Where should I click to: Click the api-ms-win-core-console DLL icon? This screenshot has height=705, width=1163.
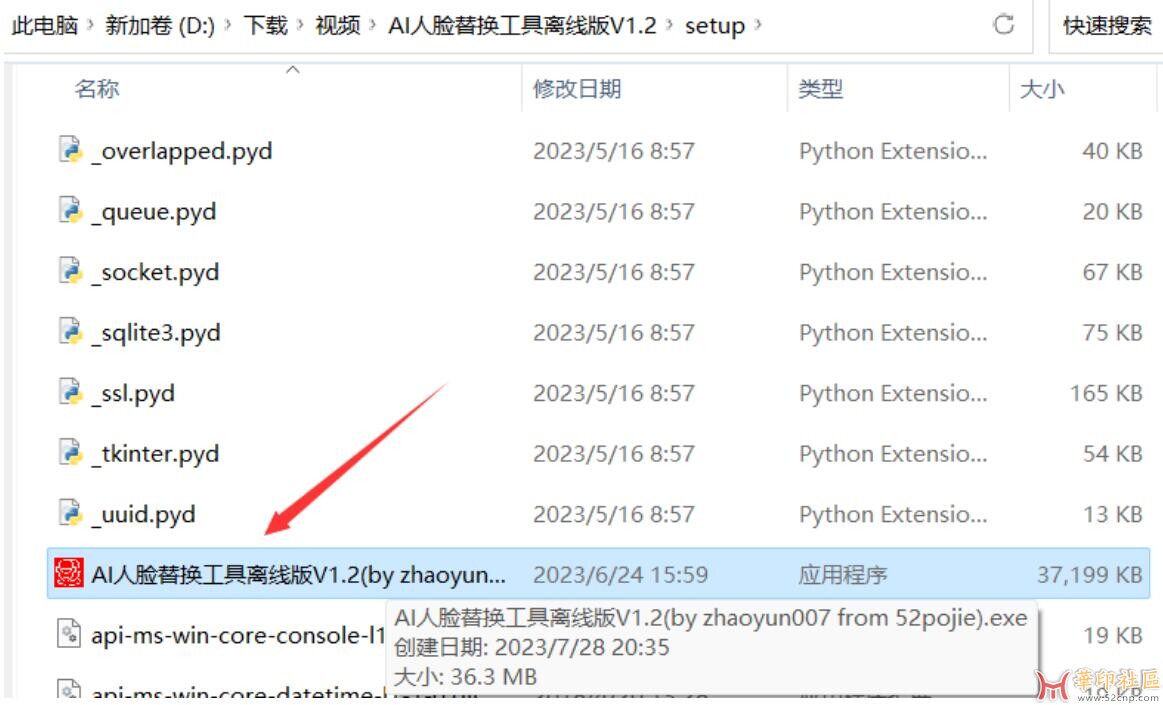(69, 635)
